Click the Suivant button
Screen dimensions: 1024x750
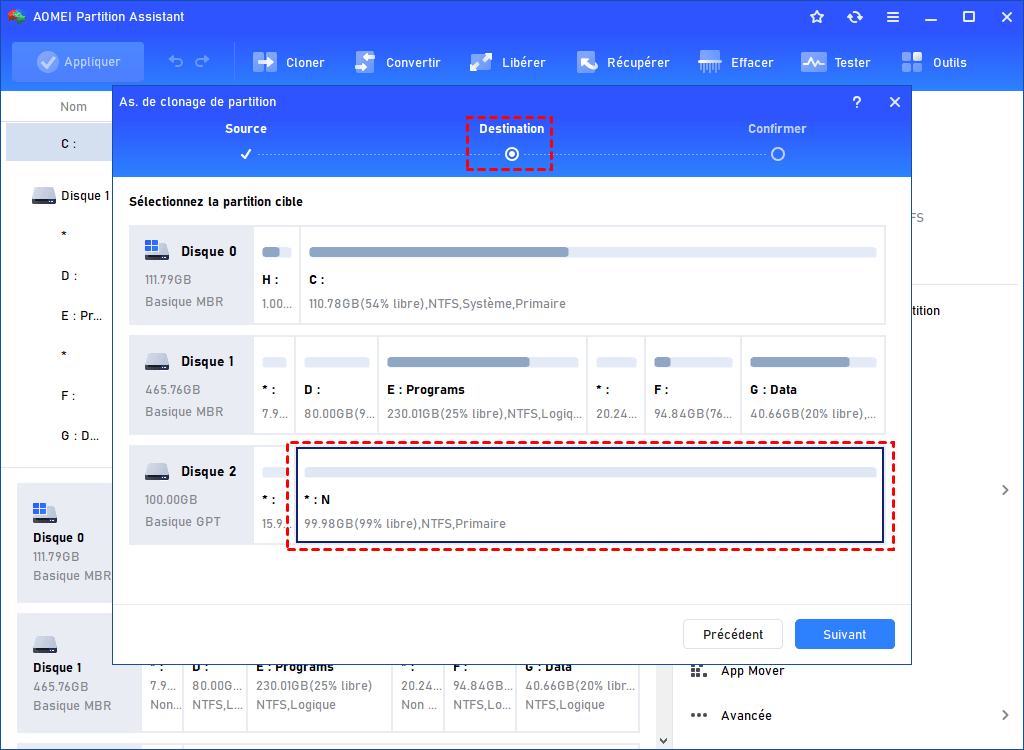point(844,634)
